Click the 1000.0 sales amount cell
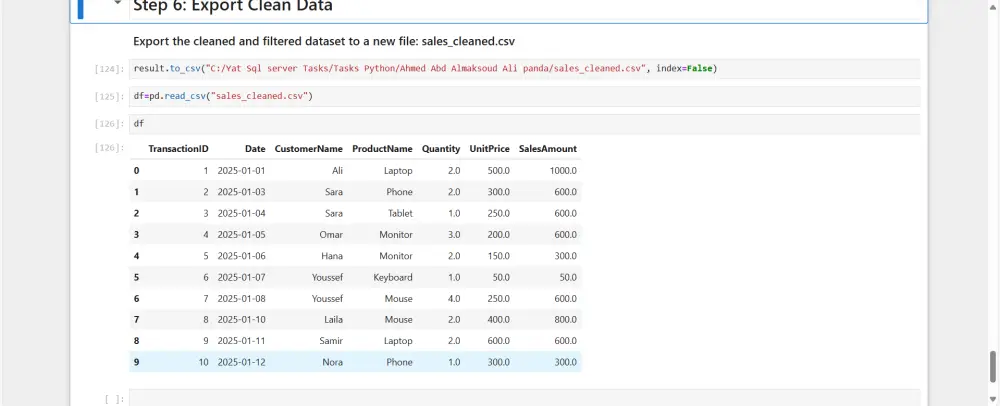 coord(563,171)
